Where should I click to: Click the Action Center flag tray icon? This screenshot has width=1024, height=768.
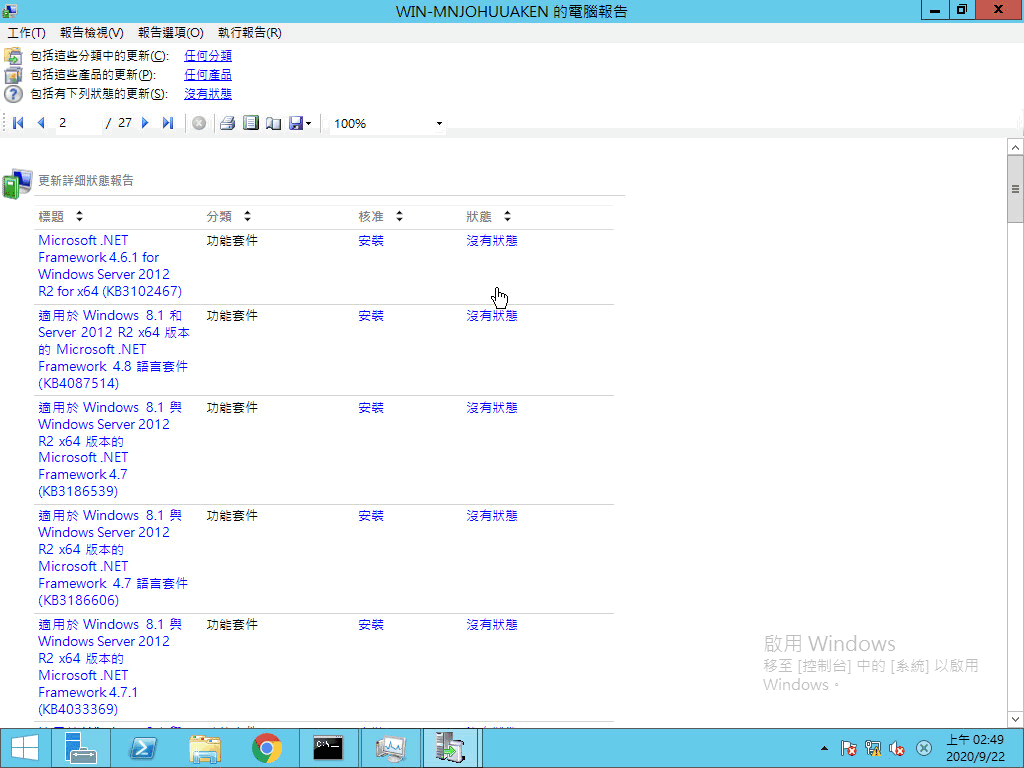(848, 748)
